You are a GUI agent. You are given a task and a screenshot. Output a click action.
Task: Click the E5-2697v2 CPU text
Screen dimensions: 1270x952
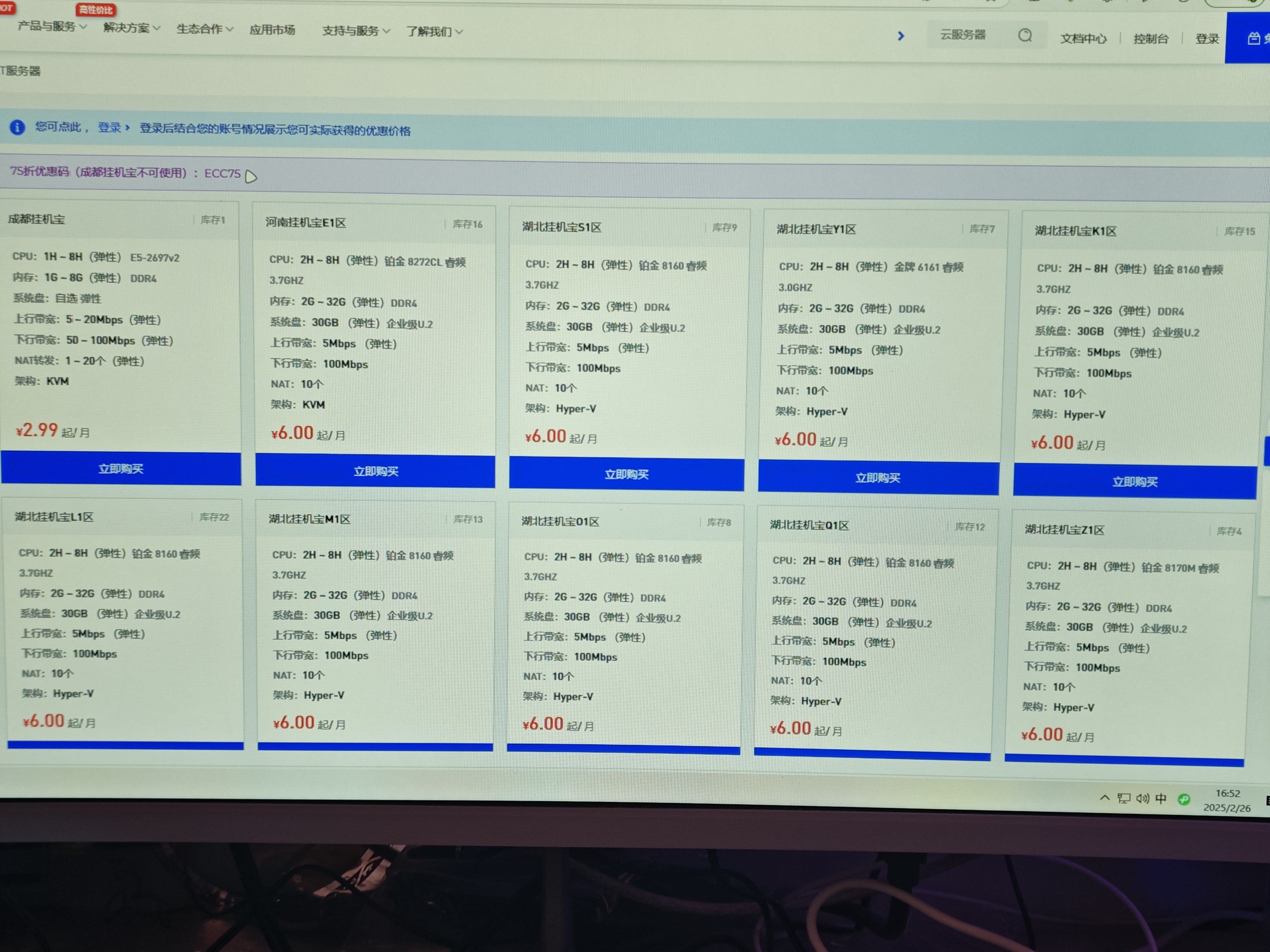(154, 258)
